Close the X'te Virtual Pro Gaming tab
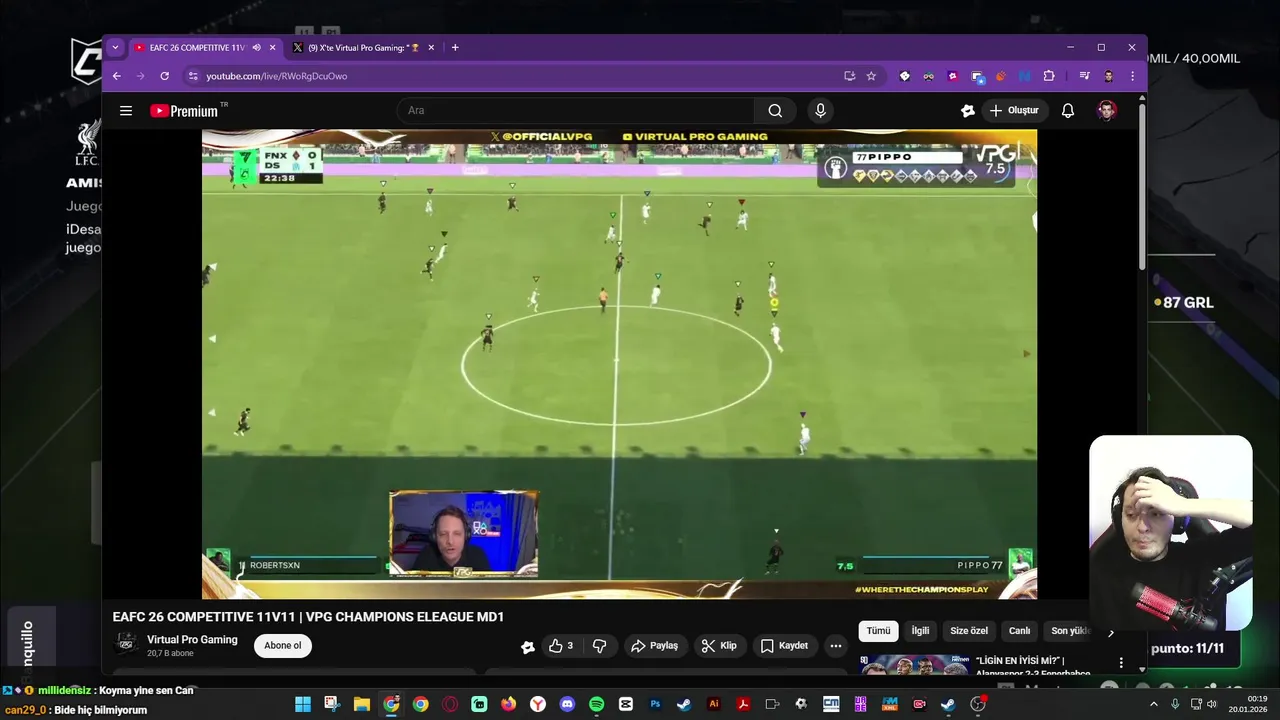1280x720 pixels. click(x=432, y=47)
